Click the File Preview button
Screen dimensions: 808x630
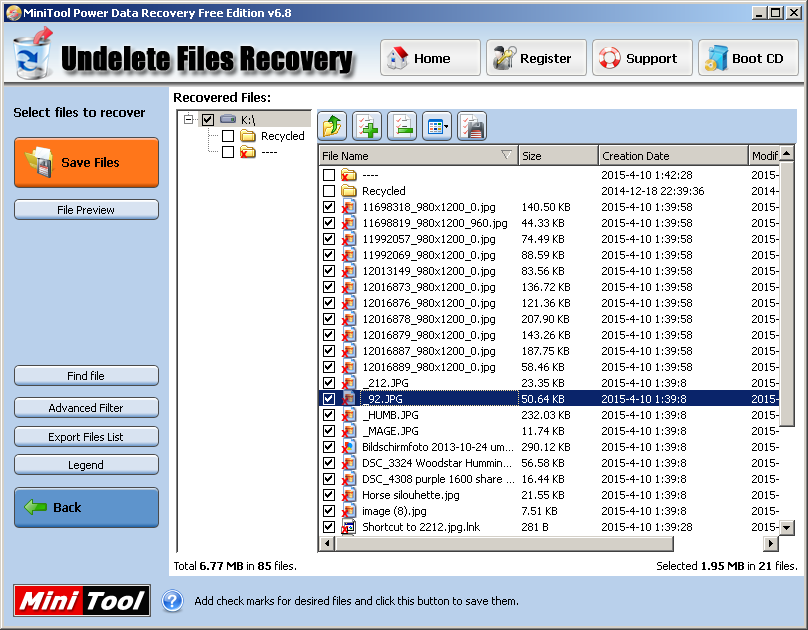tap(86, 210)
